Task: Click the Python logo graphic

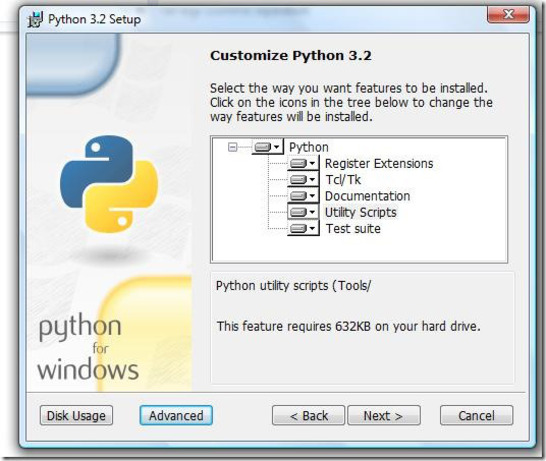Action: [109, 184]
